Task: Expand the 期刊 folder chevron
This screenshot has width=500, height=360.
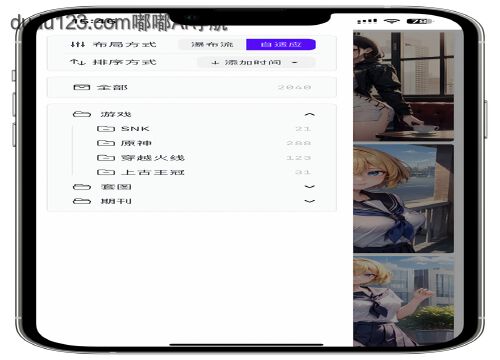Action: click(x=310, y=201)
